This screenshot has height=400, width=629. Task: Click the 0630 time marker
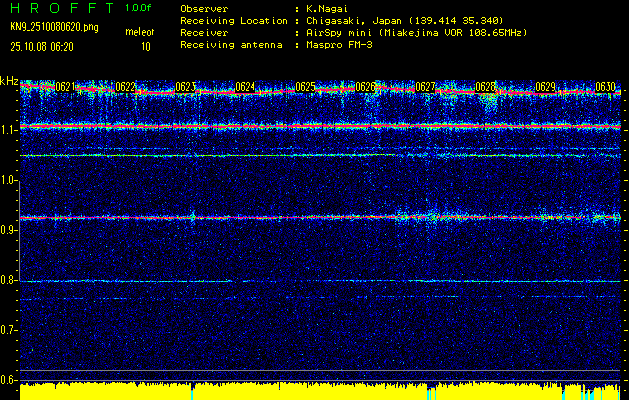pos(606,87)
